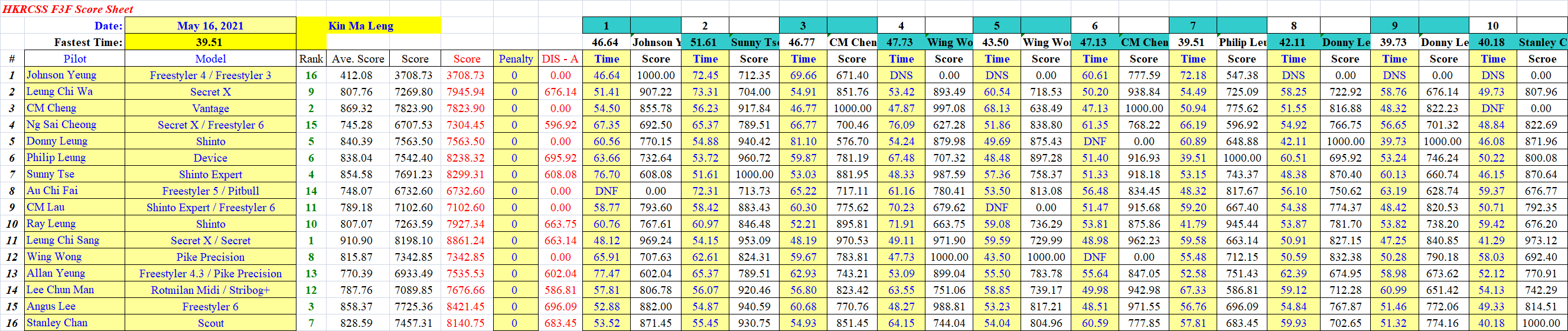Viewport: 1568px width, 331px height.
Task: Click the DIS - A column header
Action: pos(559,59)
